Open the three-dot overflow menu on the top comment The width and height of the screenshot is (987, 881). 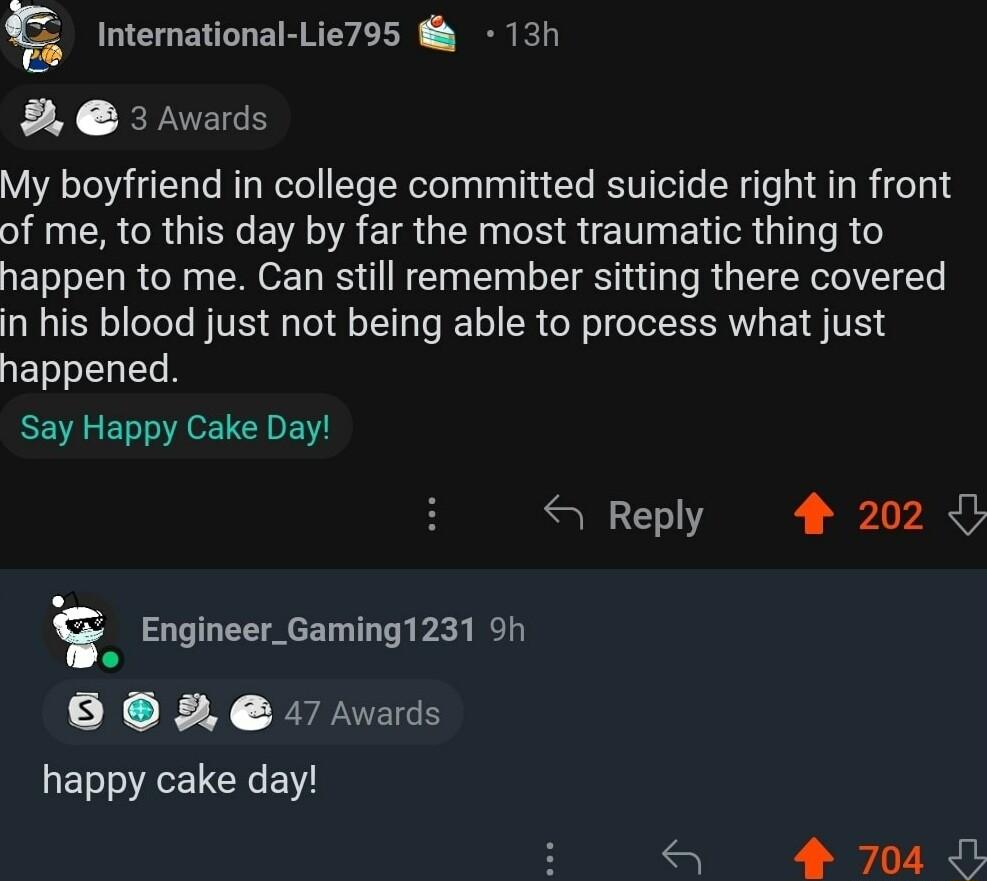click(431, 515)
